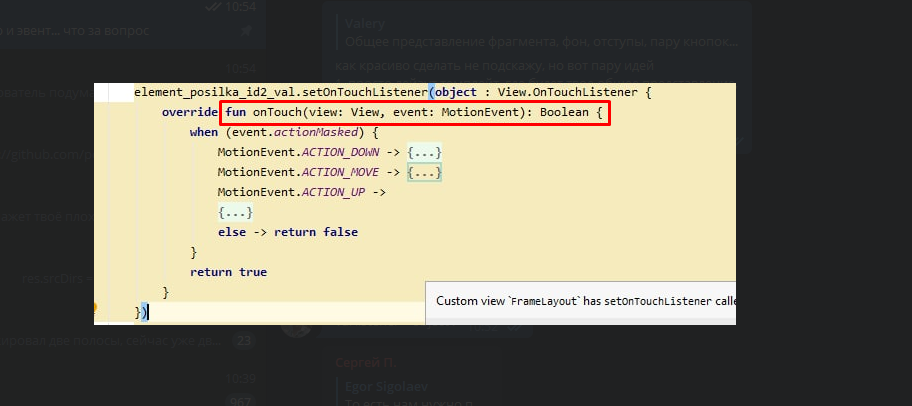
Task: Click 'else -> return false' line
Action: click(x=288, y=232)
